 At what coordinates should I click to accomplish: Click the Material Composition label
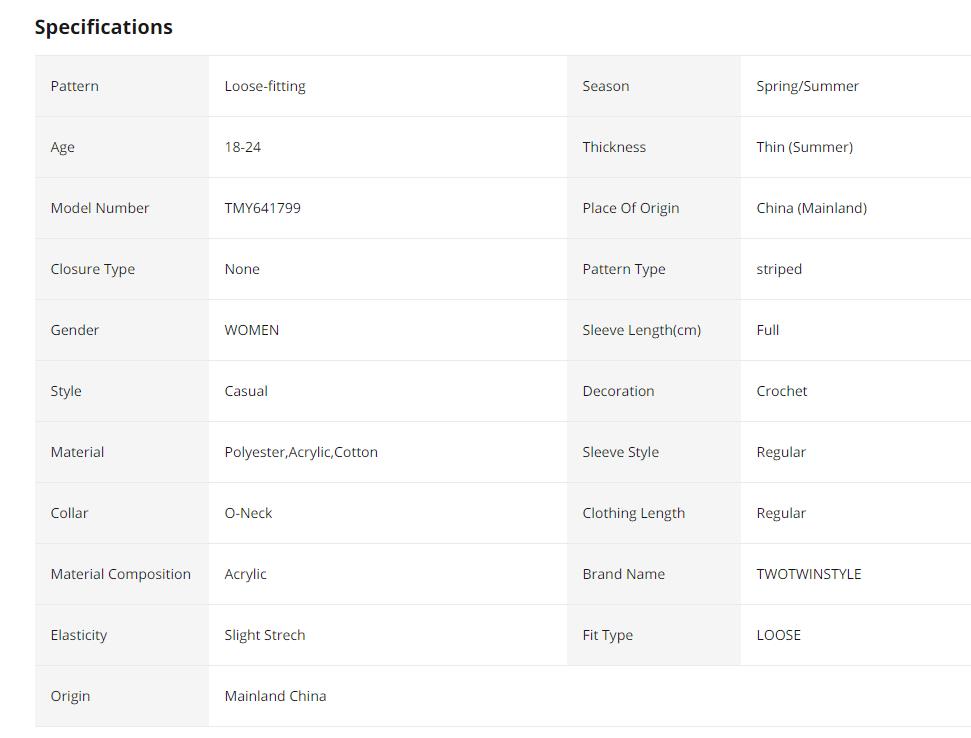pos(120,574)
